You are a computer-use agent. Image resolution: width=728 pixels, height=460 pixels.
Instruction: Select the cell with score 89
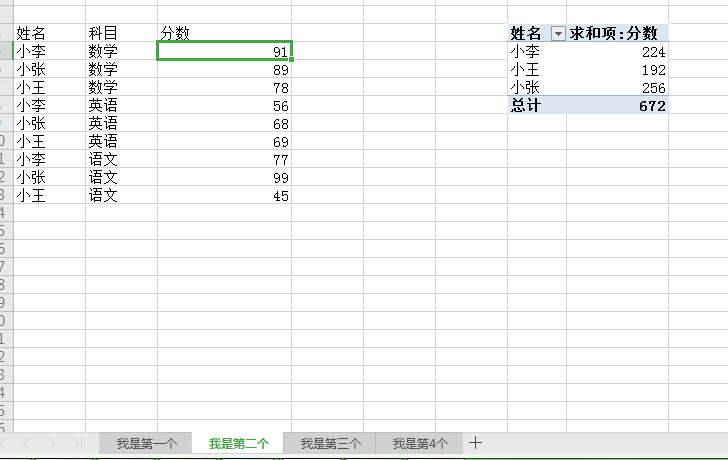point(225,69)
